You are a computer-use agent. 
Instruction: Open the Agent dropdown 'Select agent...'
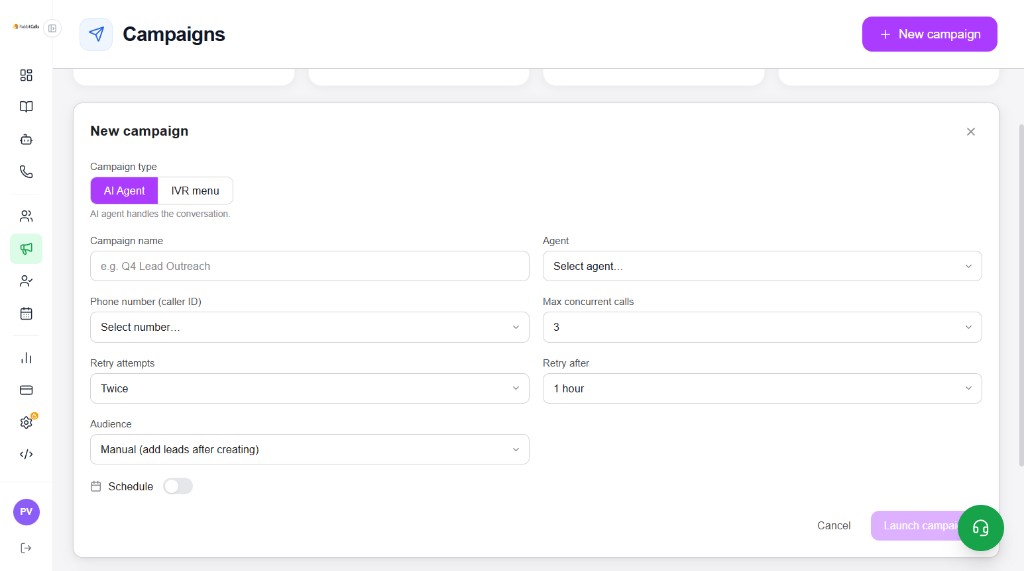click(762, 267)
